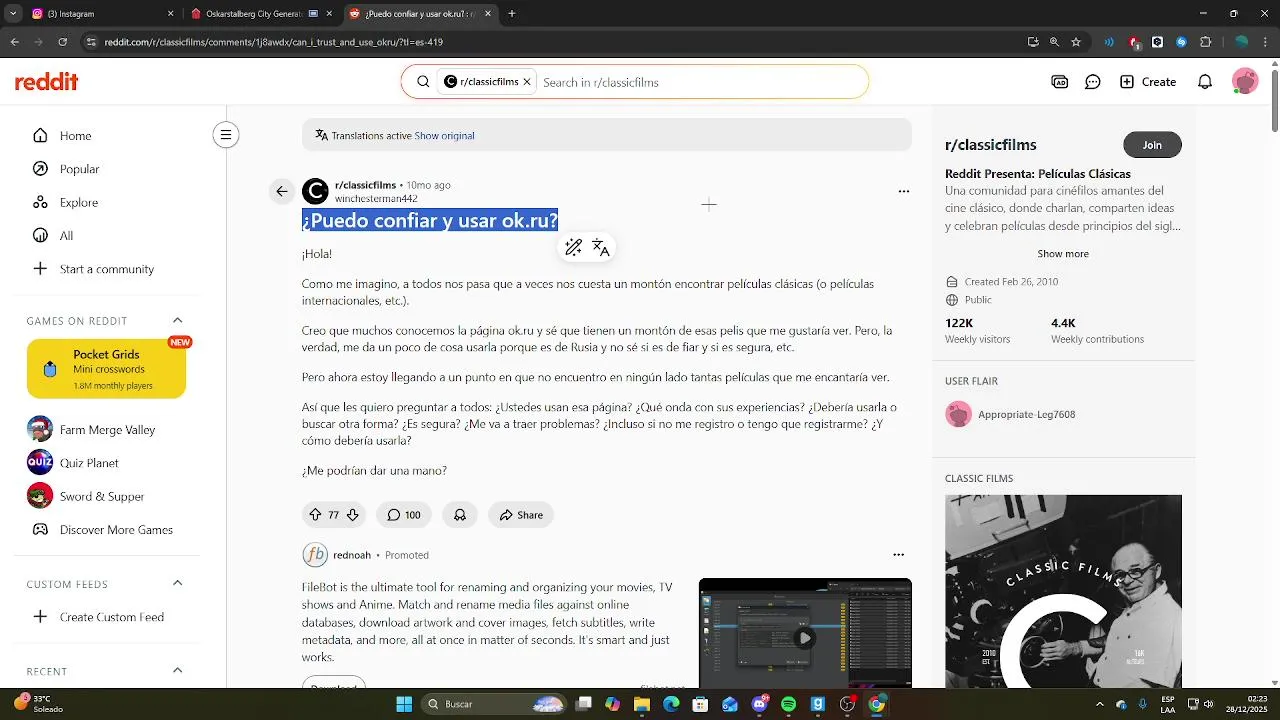Click the translate icon beside the title
The width and height of the screenshot is (1280, 720).
tap(601, 248)
